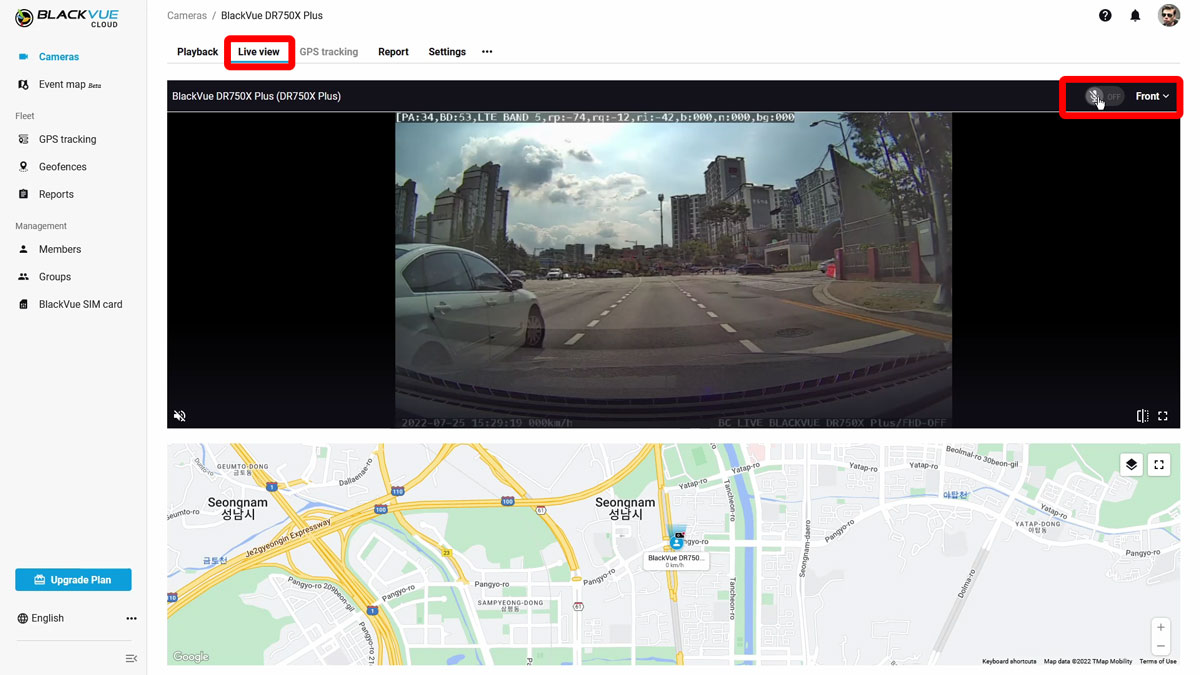Click the BlackVue DR750 map info label
This screenshot has width=1200, height=675.
[676, 561]
